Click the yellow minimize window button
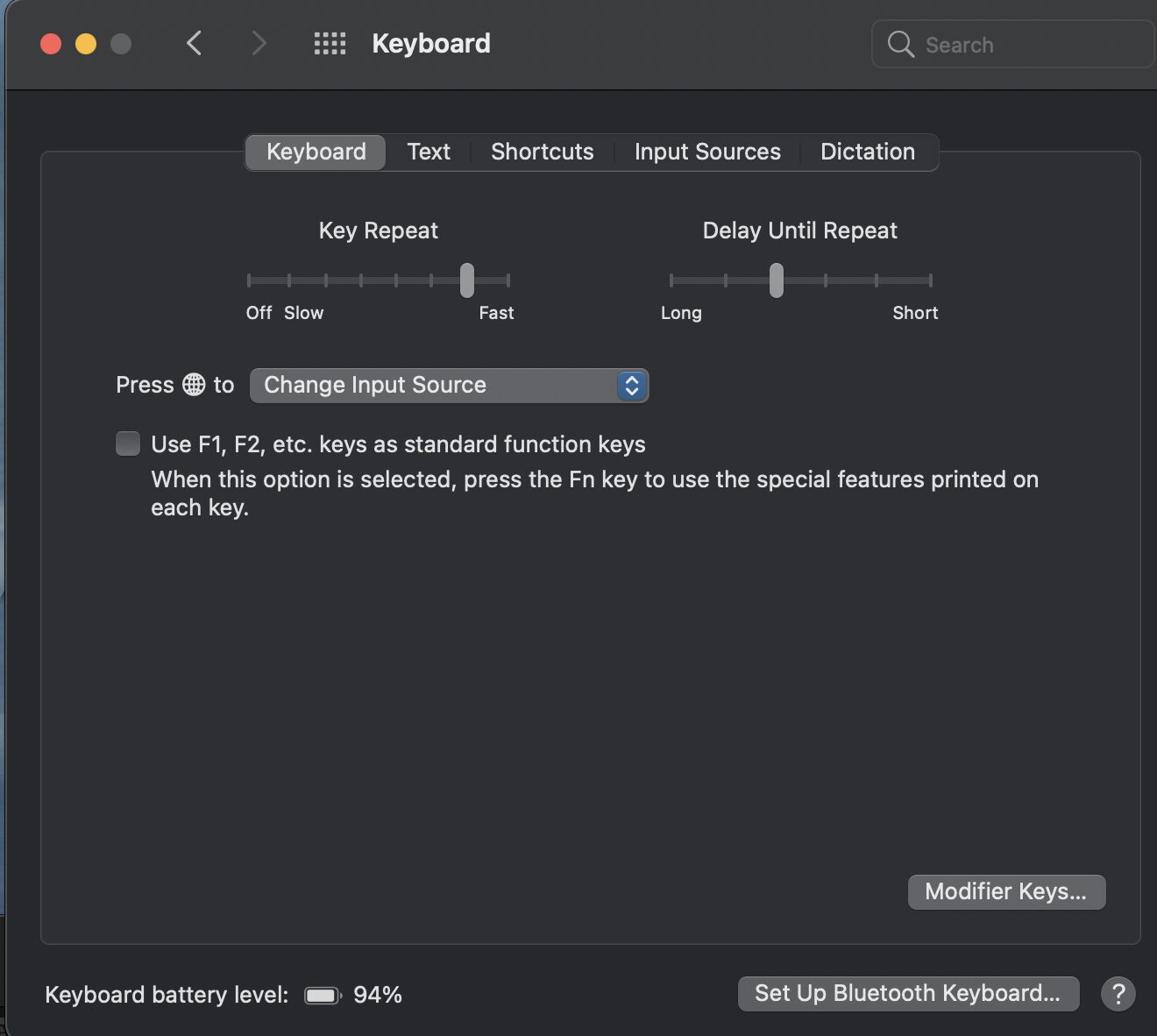The height and width of the screenshot is (1036, 1157). 86,44
